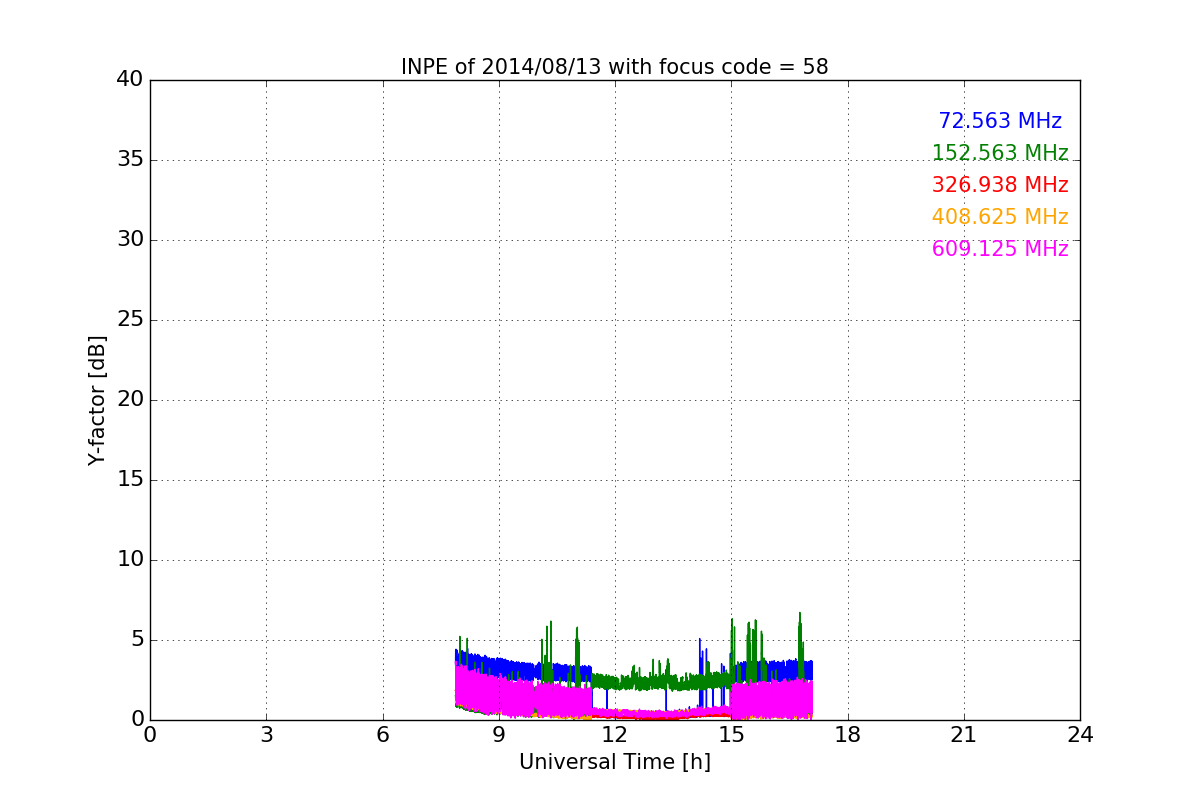Viewport: 1200px width, 800px height.
Task: Click y-axis tick label 35
Action: 130,160
